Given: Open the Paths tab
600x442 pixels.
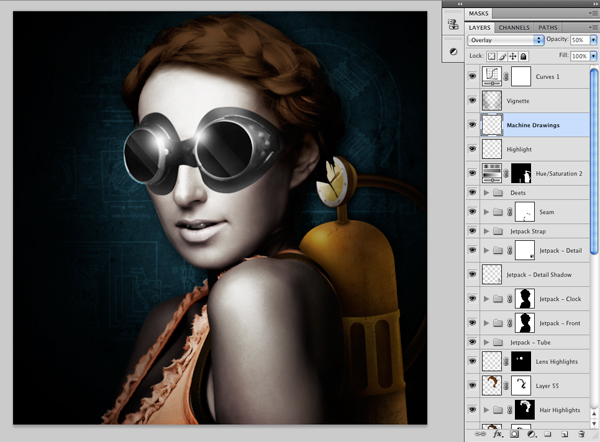Looking at the screenshot, I should [548, 28].
